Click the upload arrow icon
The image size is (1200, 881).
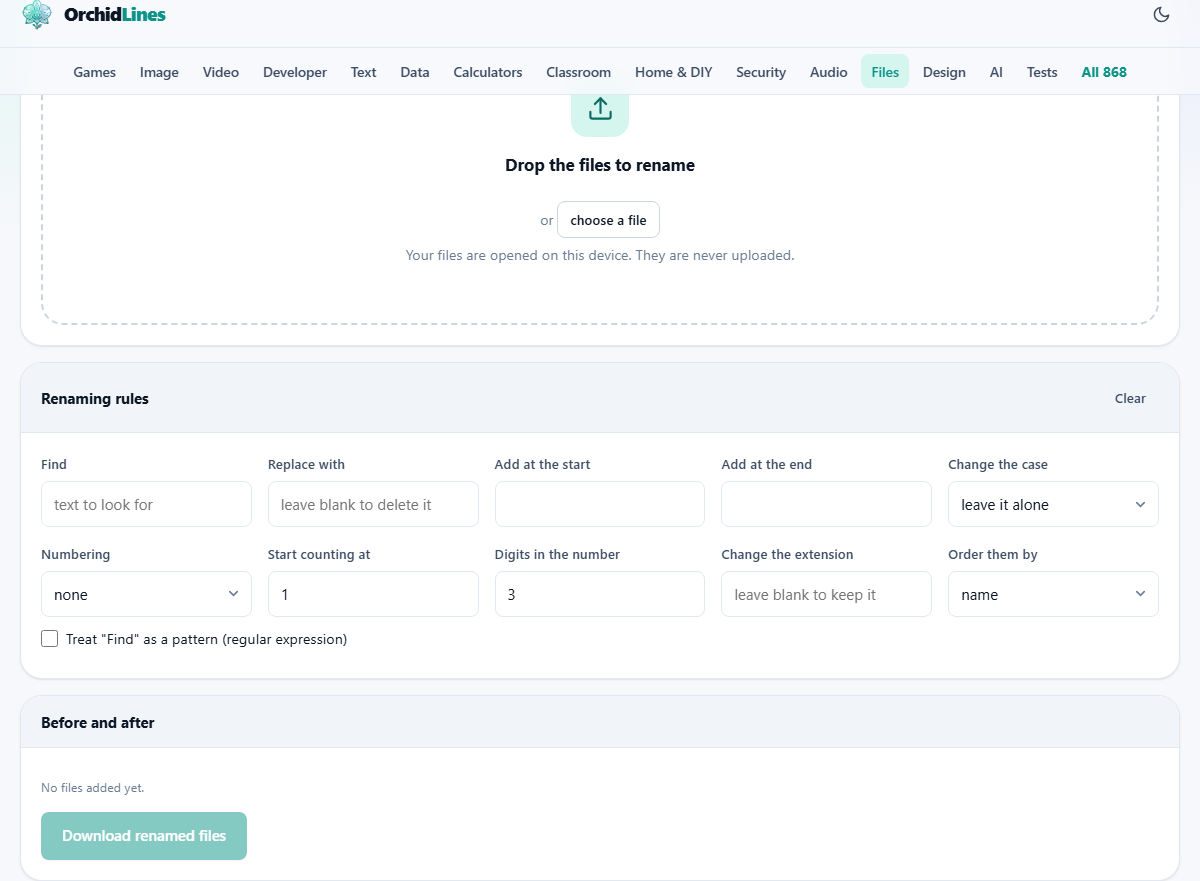coord(600,109)
